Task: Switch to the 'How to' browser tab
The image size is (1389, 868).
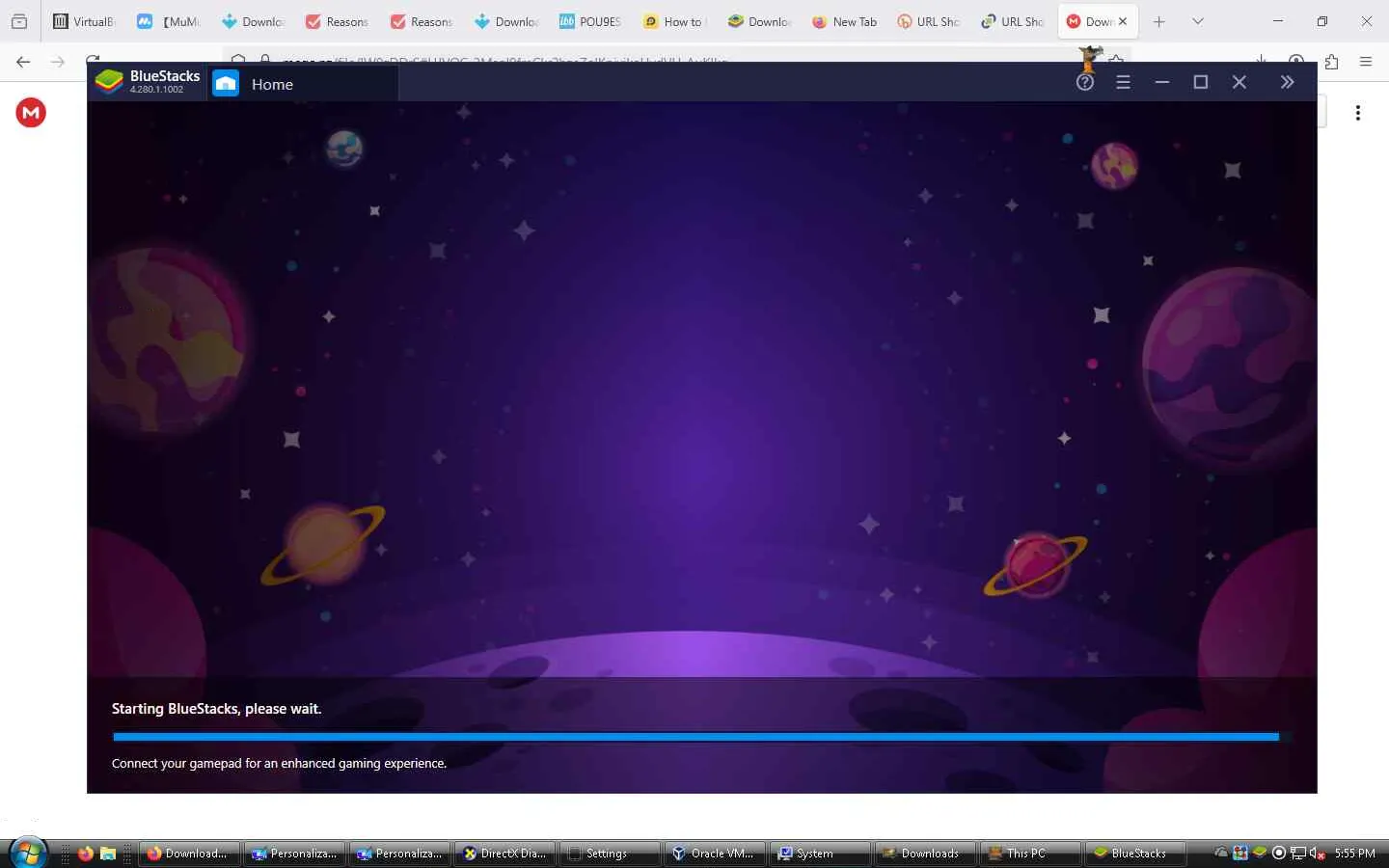Action: click(x=675, y=21)
